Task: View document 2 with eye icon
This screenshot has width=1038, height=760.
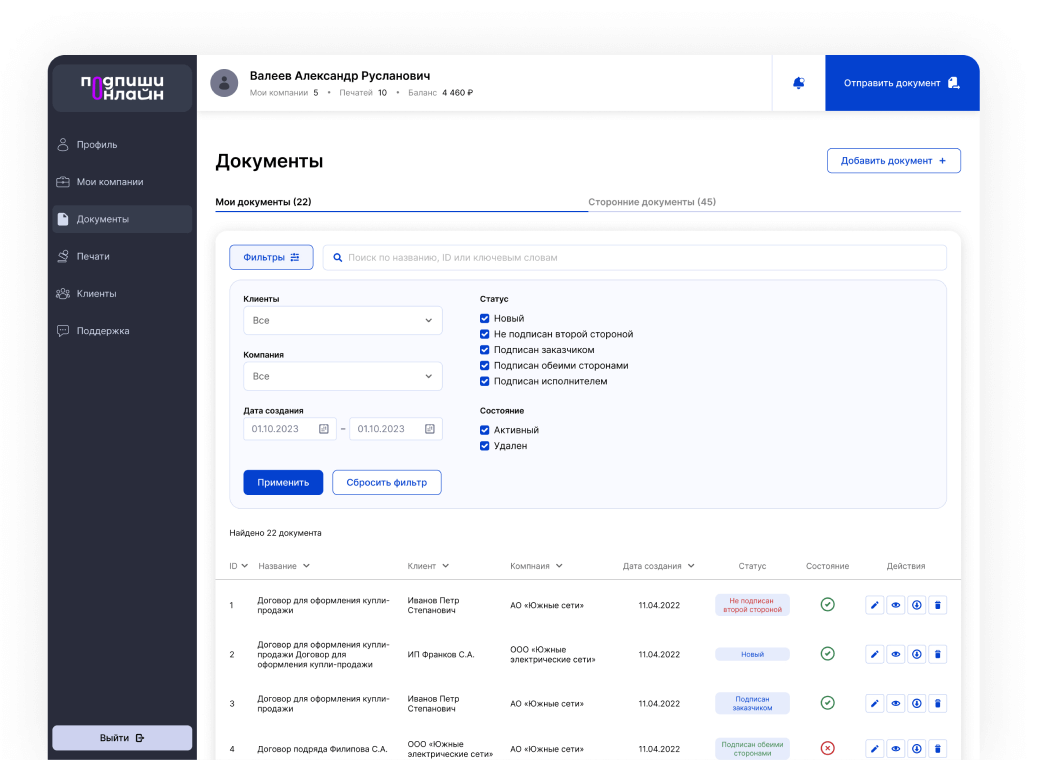Action: (x=896, y=654)
